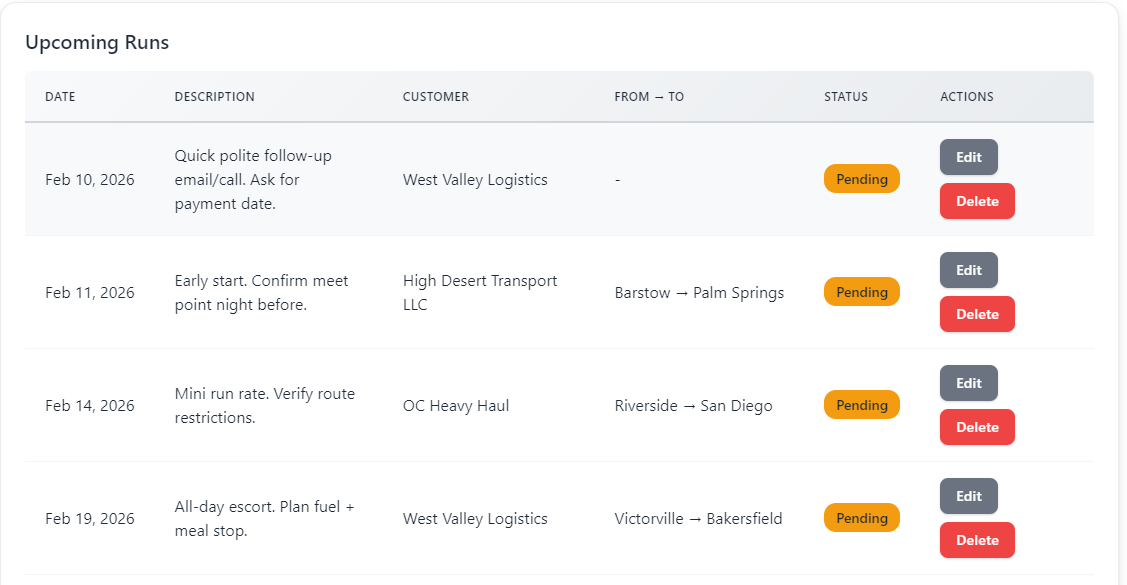Click the Description column header
The width and height of the screenshot is (1127, 585).
[214, 97]
